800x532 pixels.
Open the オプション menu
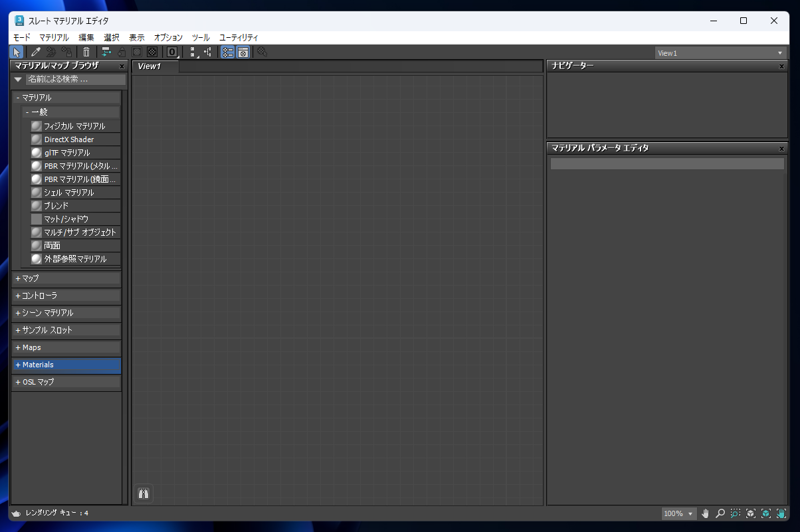pos(168,37)
